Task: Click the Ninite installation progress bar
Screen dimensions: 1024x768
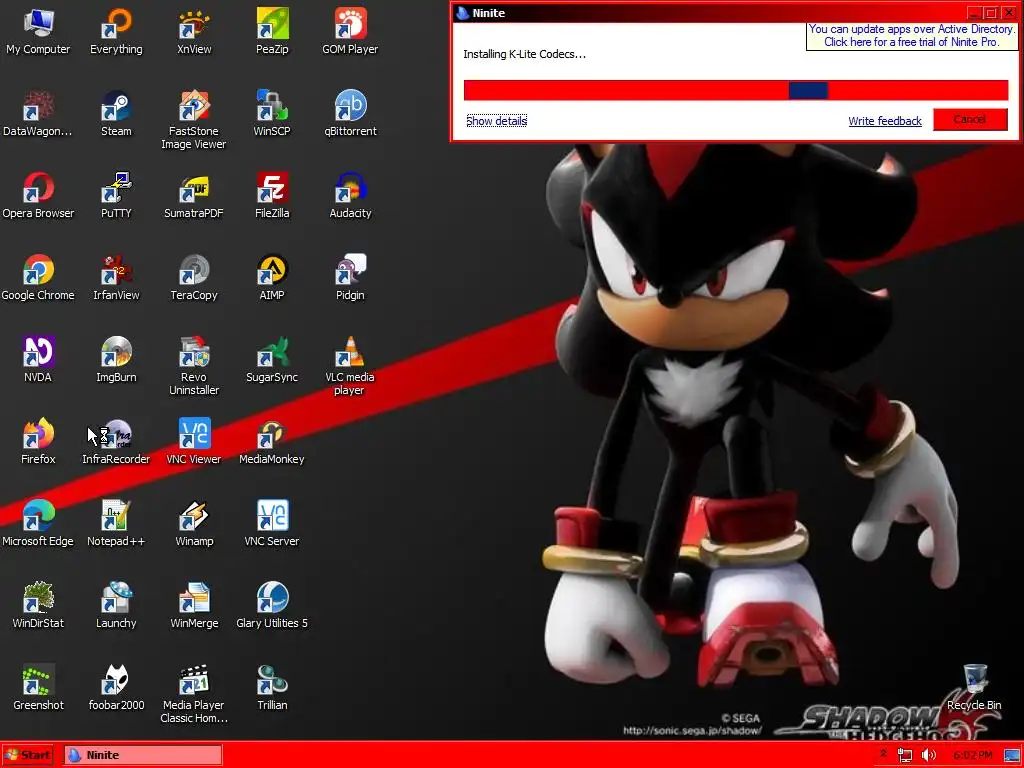Action: 736,90
